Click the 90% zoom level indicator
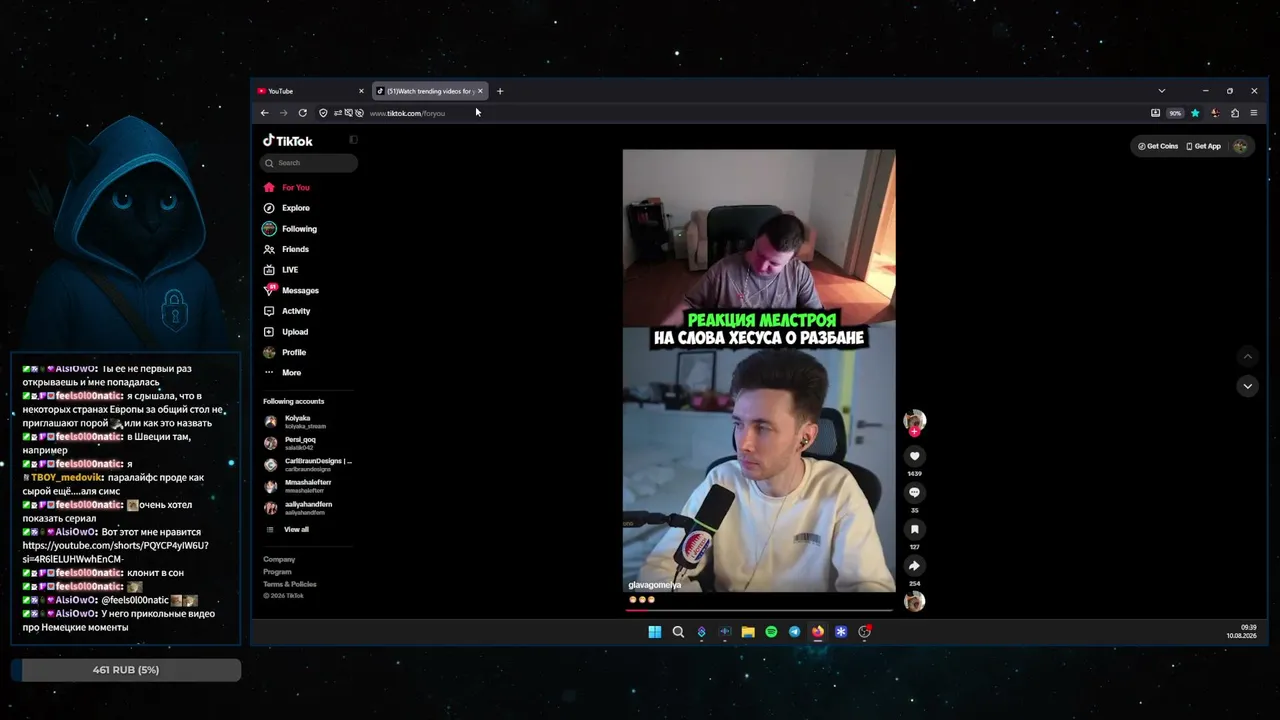This screenshot has width=1280, height=720. click(1175, 113)
